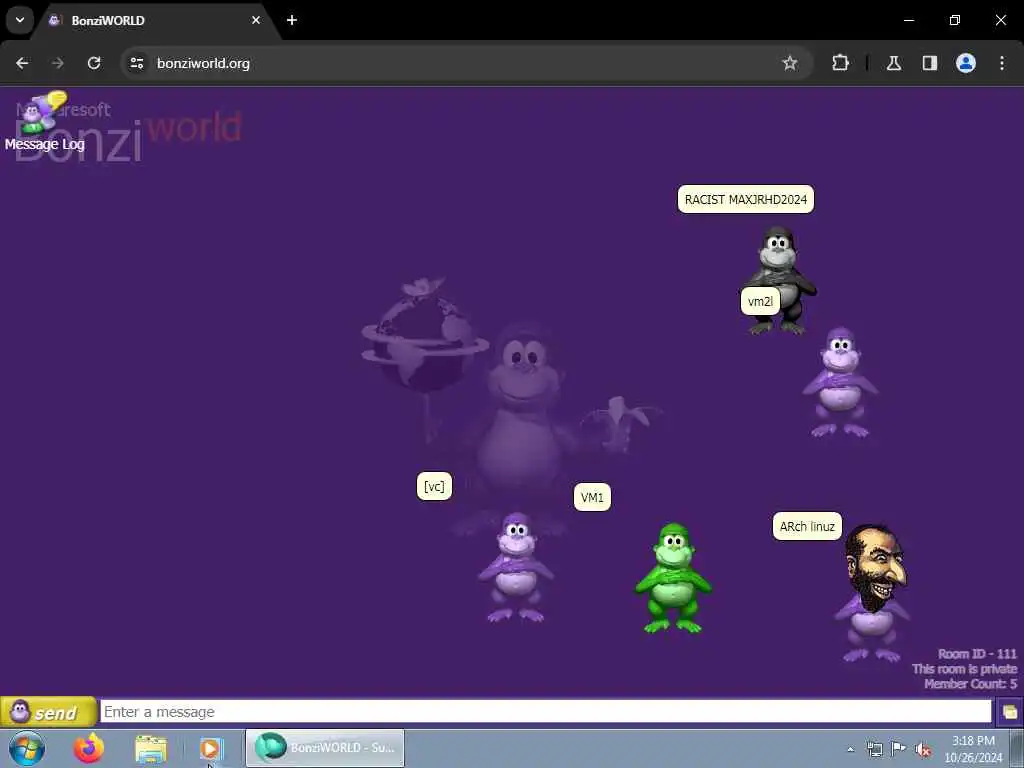This screenshot has width=1024, height=768.
Task: Go back to the previous page
Action: (22, 63)
